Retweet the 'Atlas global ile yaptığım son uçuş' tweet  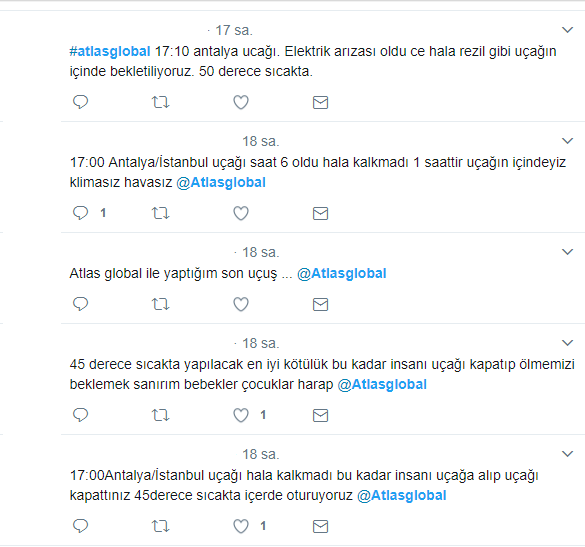tap(160, 304)
